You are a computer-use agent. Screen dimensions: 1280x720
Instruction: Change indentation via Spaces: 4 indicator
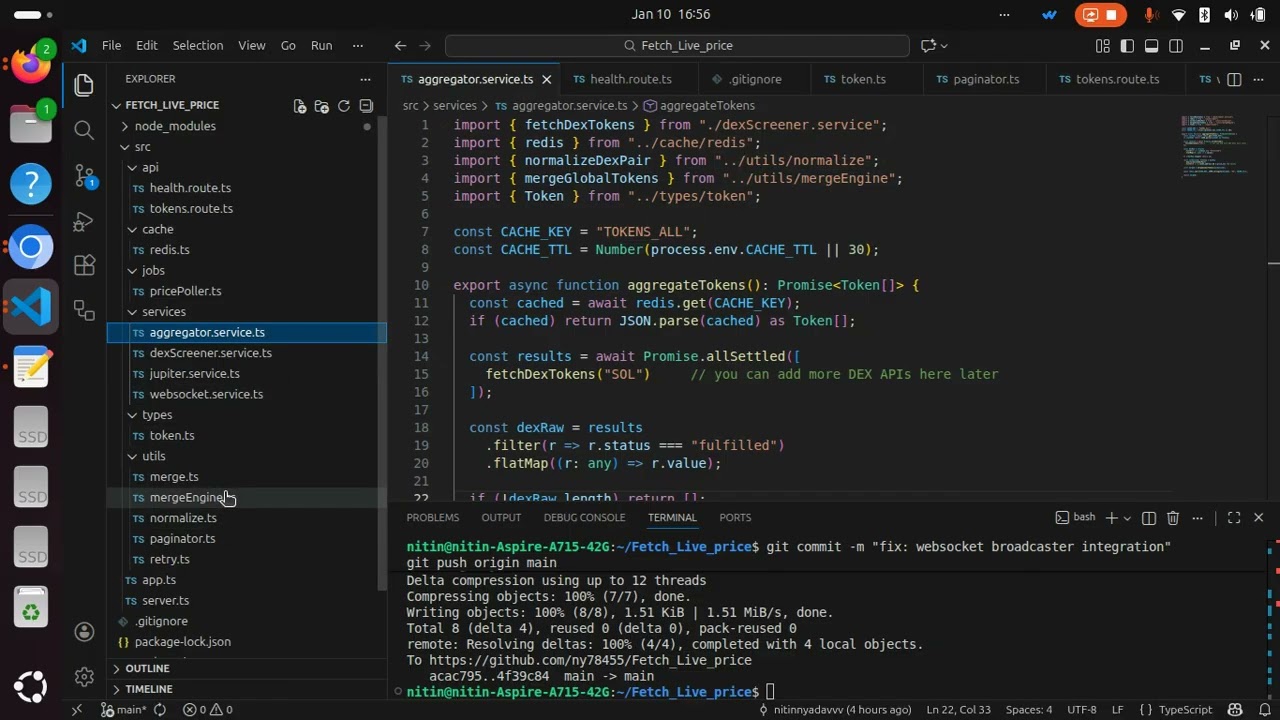1029,709
